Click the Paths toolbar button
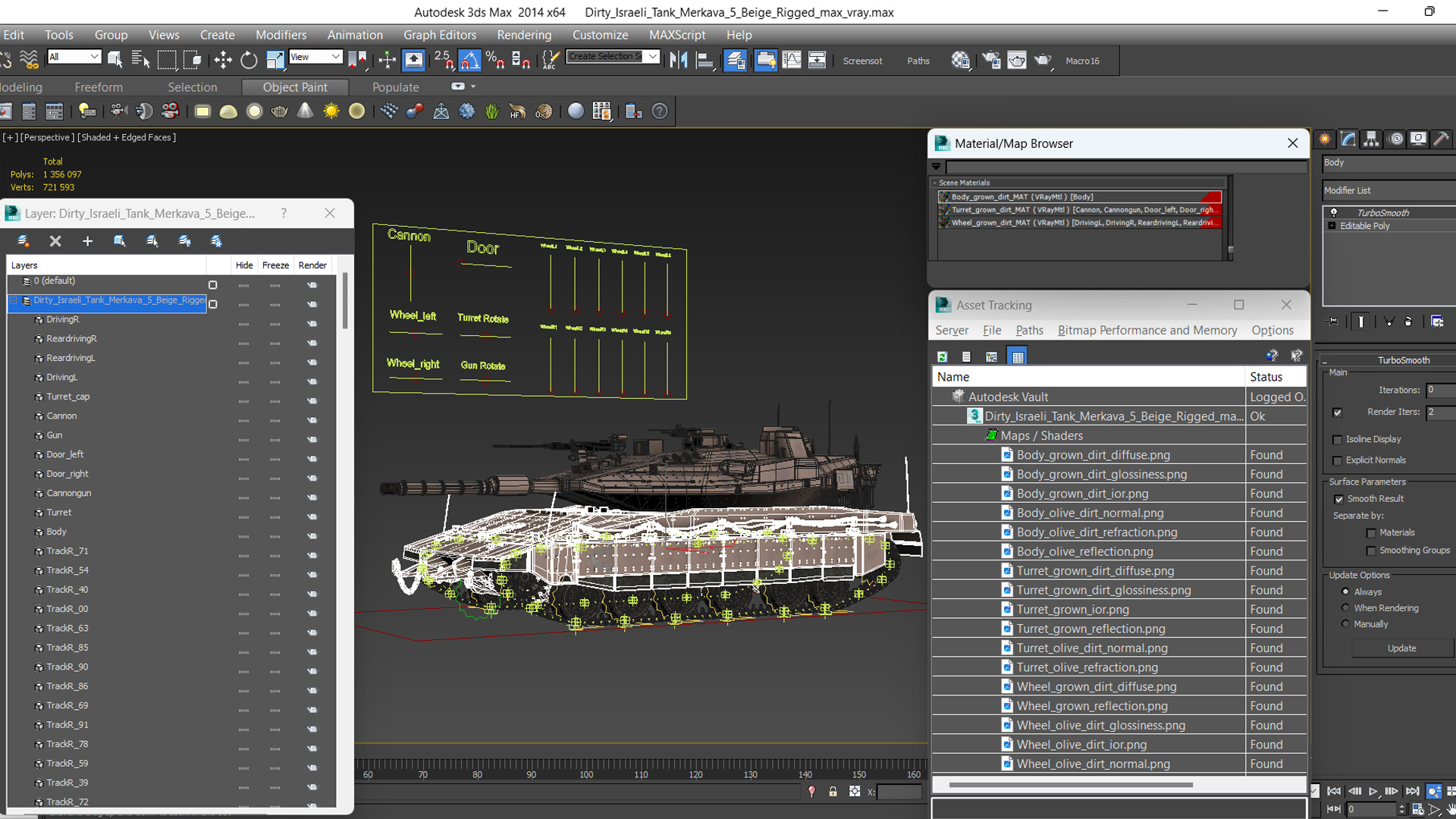Image resolution: width=1456 pixels, height=819 pixels. 918,61
